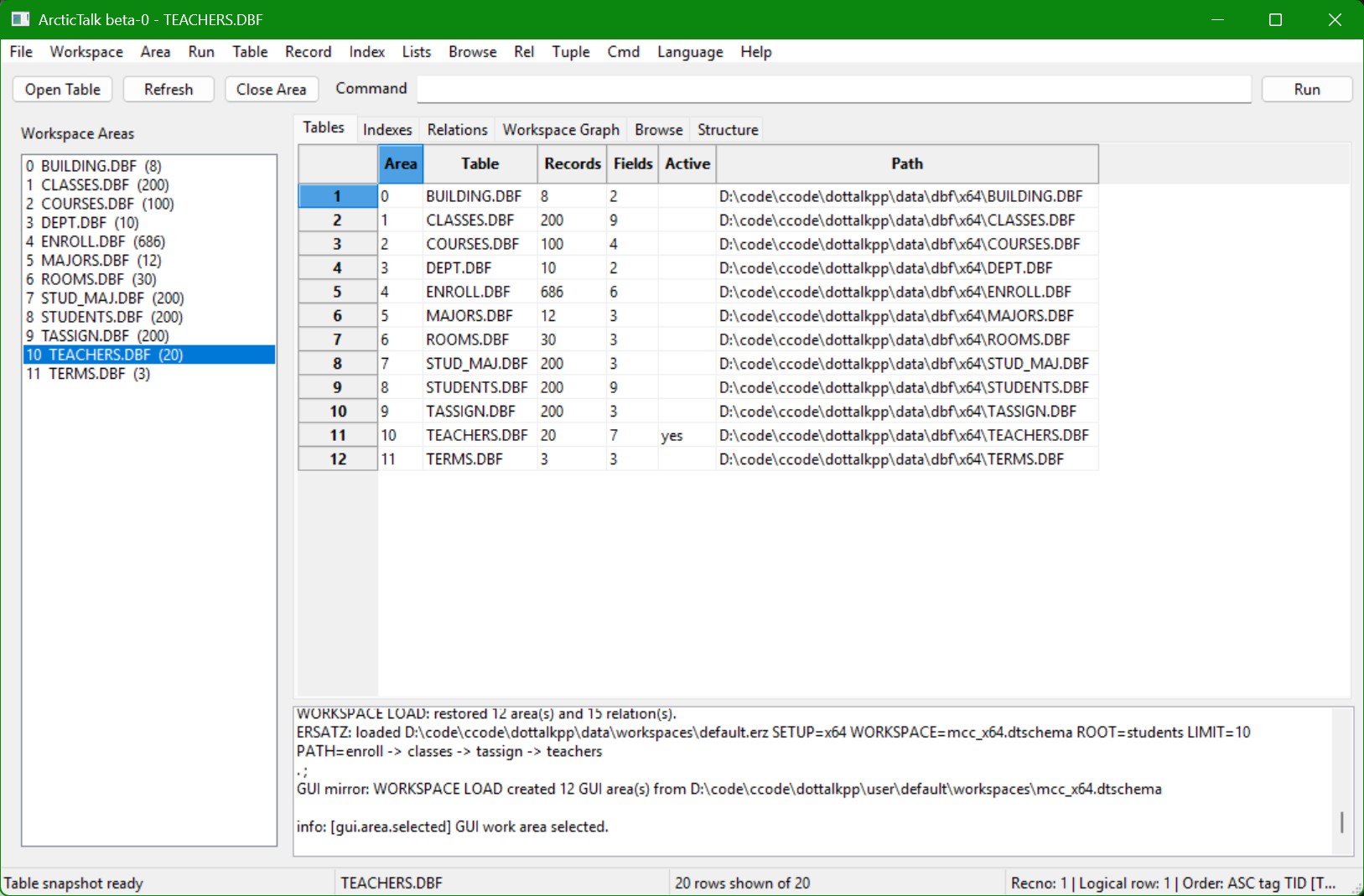1364x896 pixels.
Task: Click the ArcticTalk app icon in title bar
Action: pos(20,19)
